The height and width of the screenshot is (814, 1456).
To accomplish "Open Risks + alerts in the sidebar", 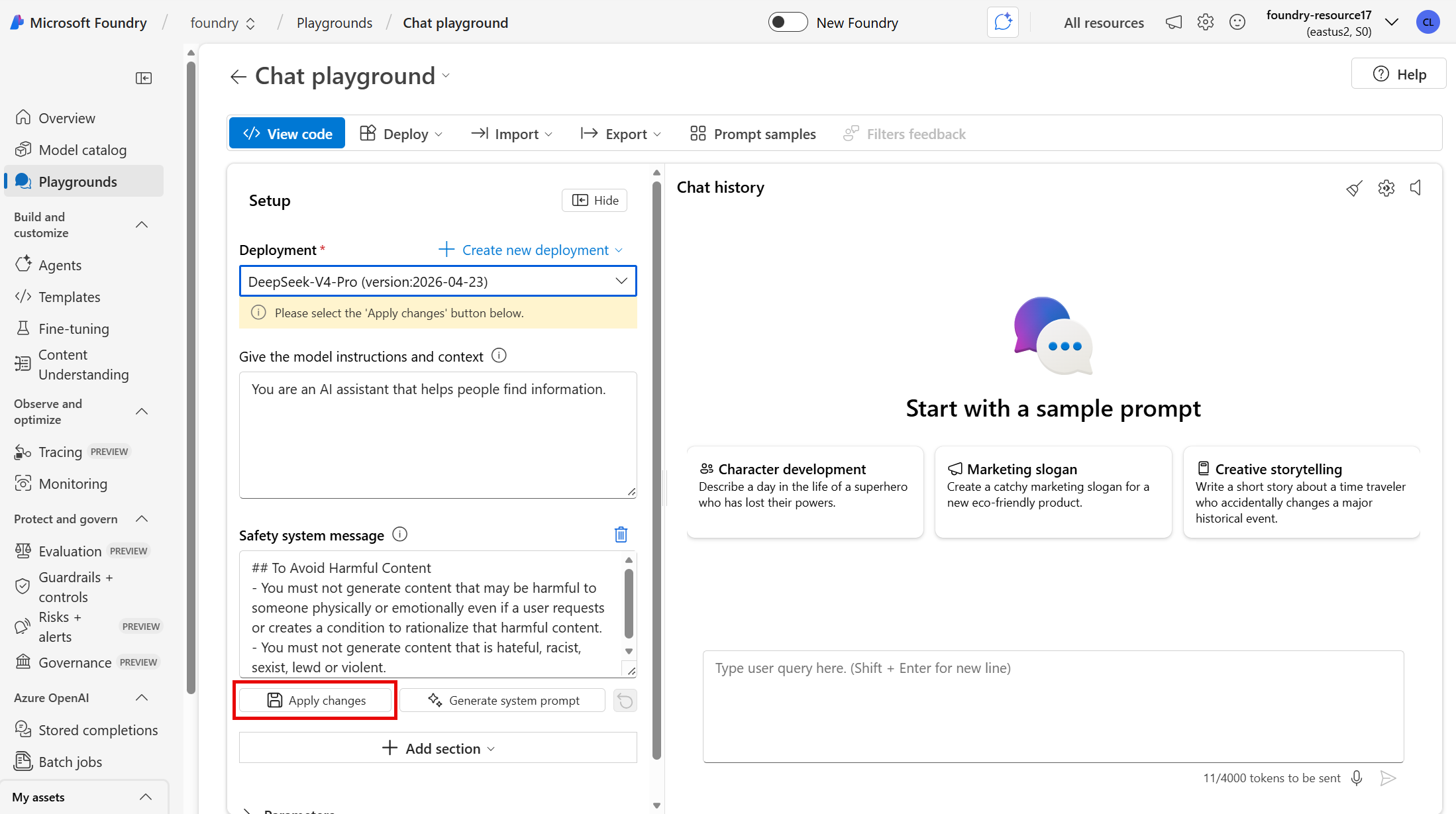I will (84, 627).
